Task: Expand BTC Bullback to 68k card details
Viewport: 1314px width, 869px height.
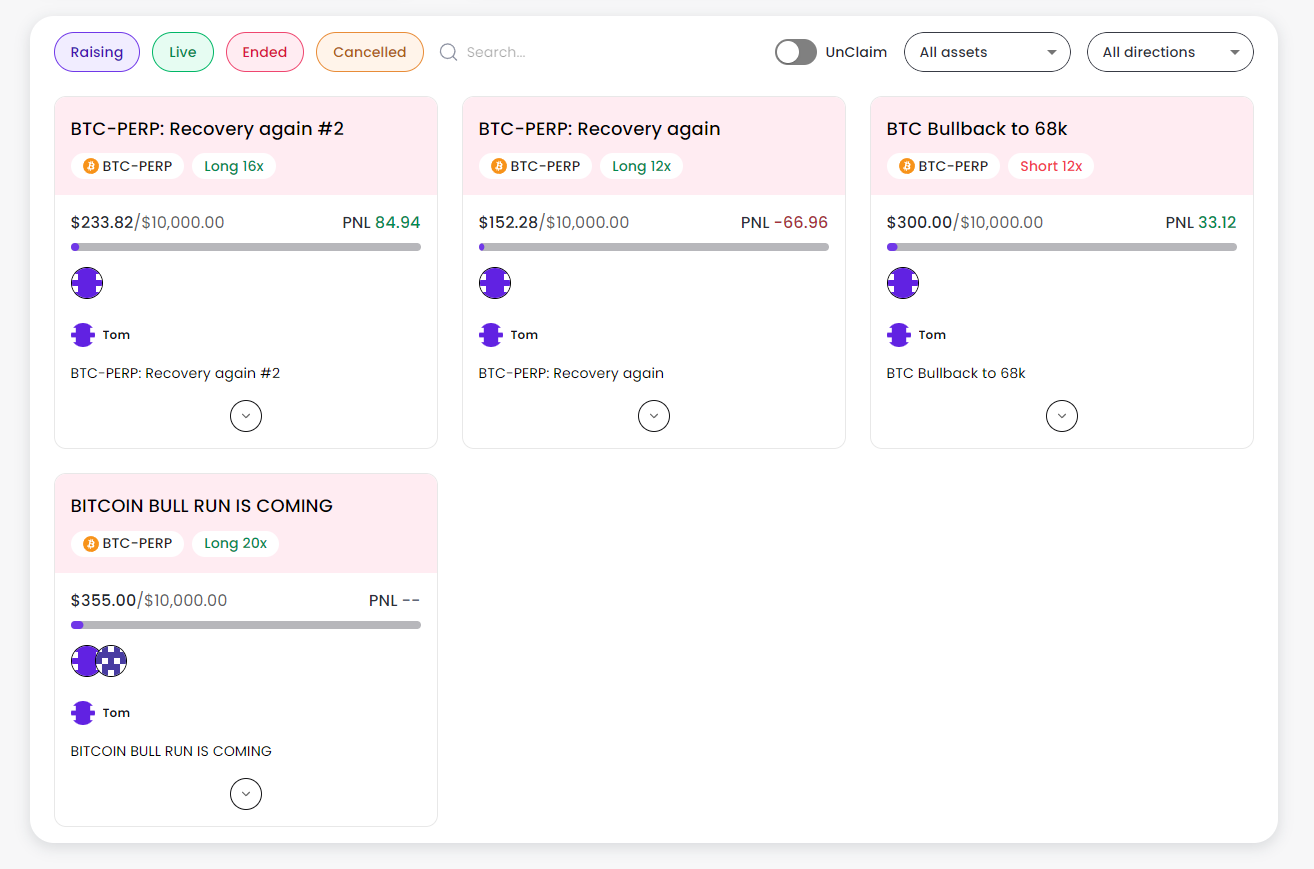Action: point(1062,416)
